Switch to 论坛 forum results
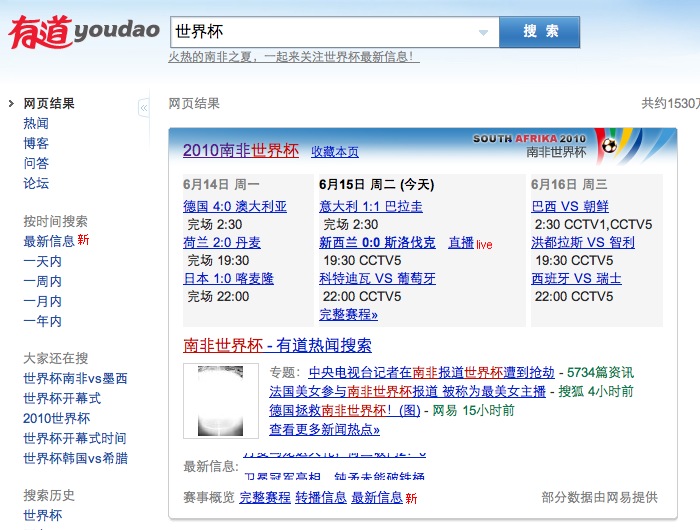The height and width of the screenshot is (530, 700). tap(36, 183)
